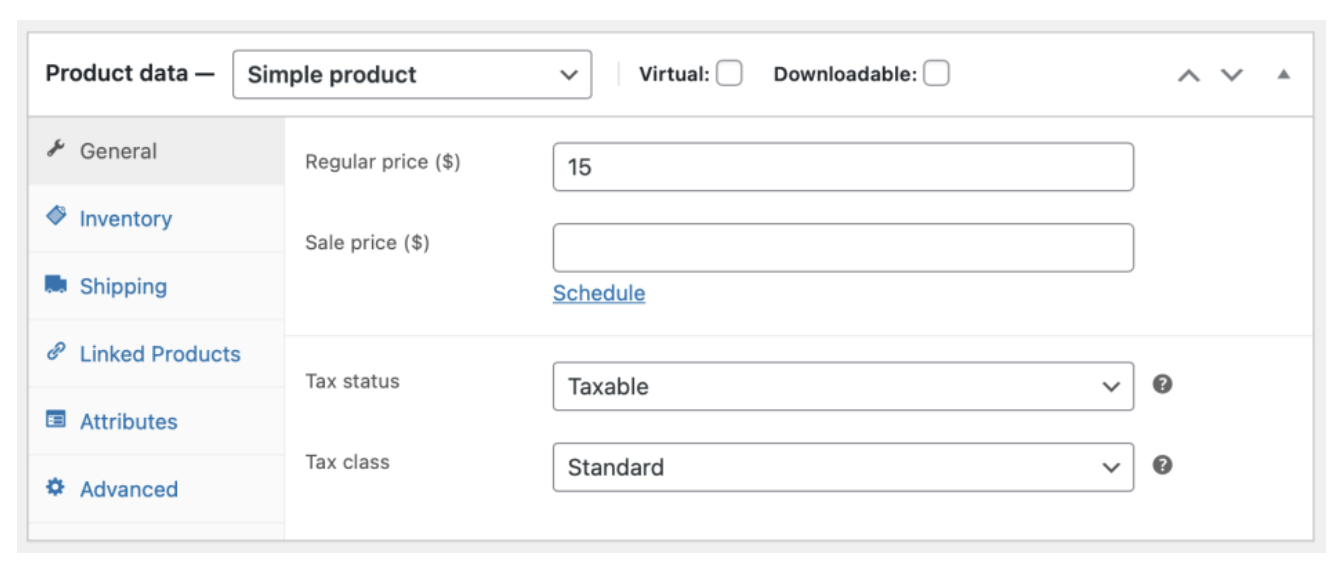Open the Linked Products tab
Viewport: 1340px width, 574px height.
pyautogui.click(x=157, y=354)
